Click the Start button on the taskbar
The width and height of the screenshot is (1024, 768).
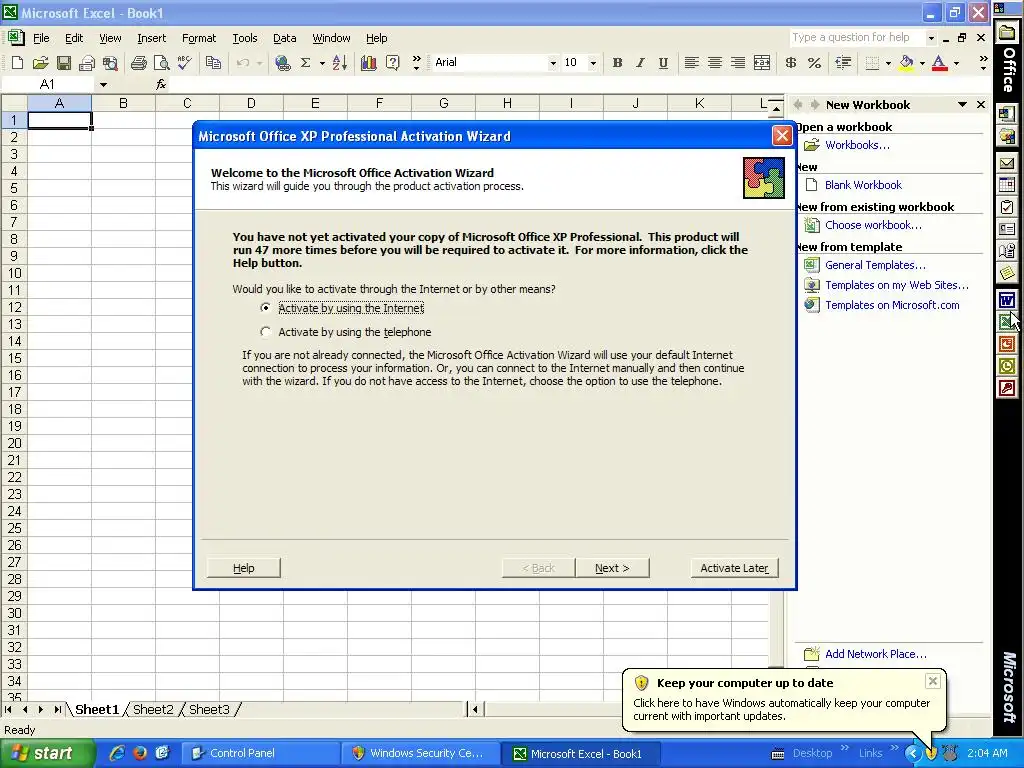point(46,754)
